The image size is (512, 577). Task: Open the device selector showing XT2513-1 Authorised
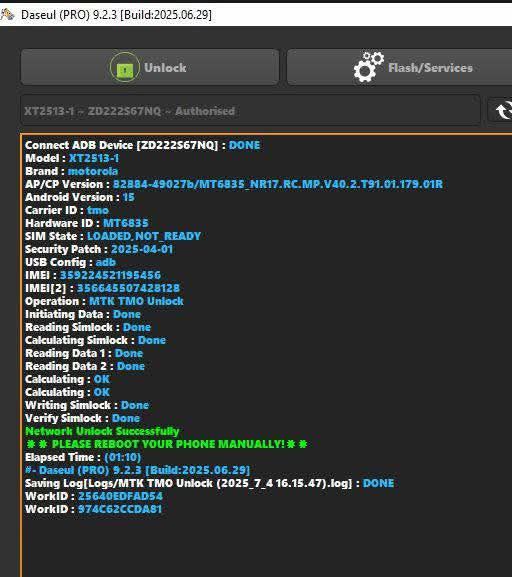click(x=250, y=110)
